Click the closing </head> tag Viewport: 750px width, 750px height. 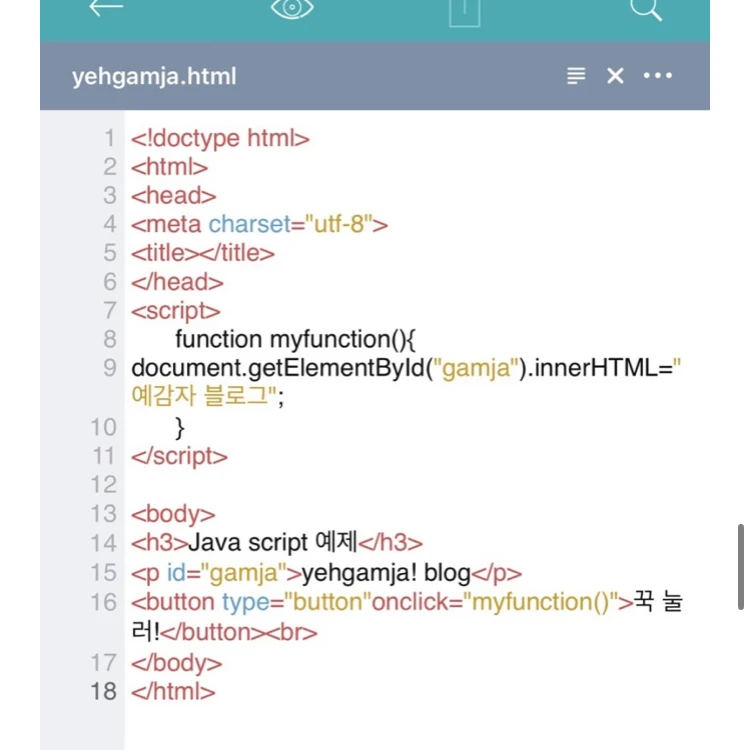pyautogui.click(x=177, y=282)
